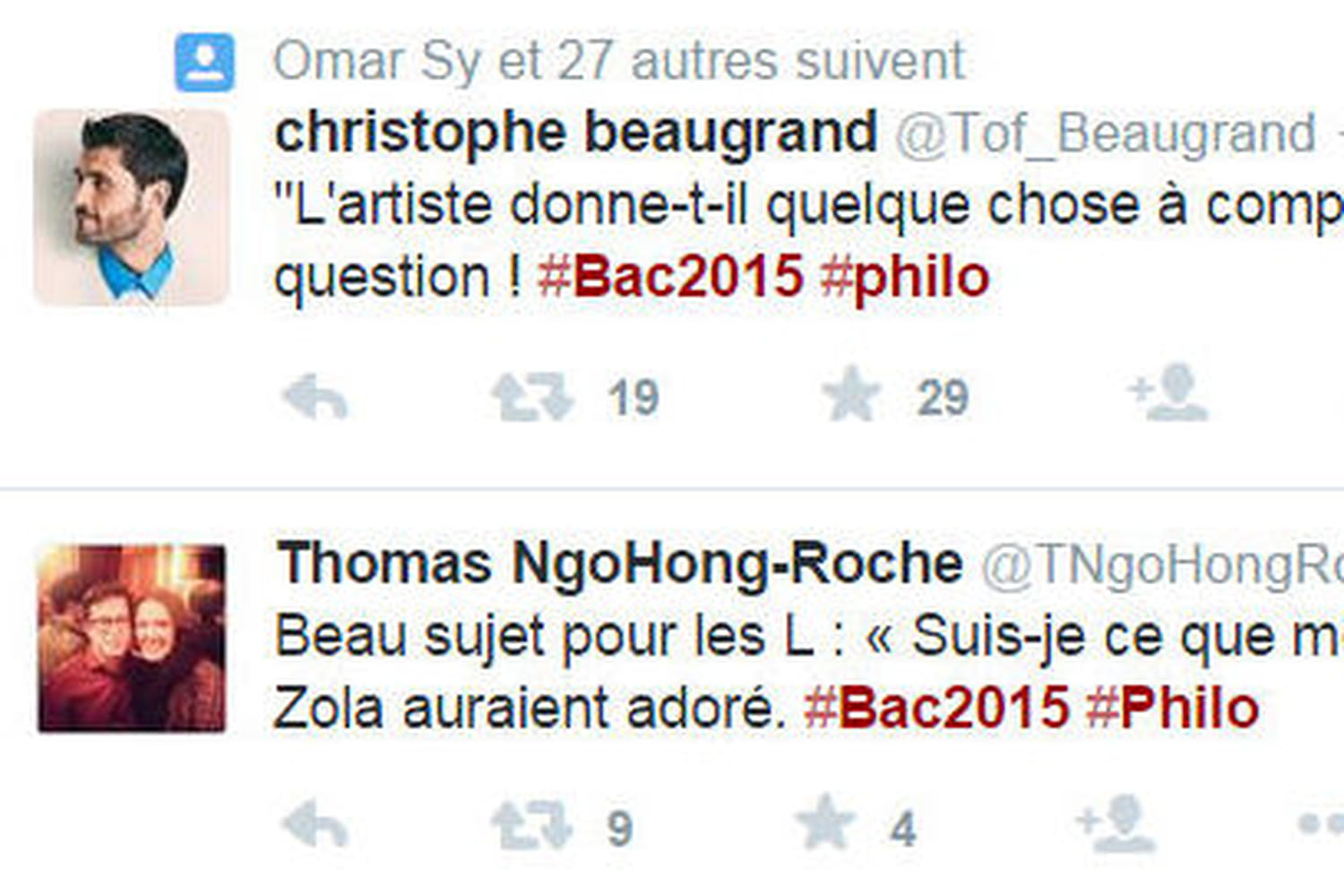Select the retweet icon showing 19 retweets
The image size is (1344, 896).
(x=529, y=394)
